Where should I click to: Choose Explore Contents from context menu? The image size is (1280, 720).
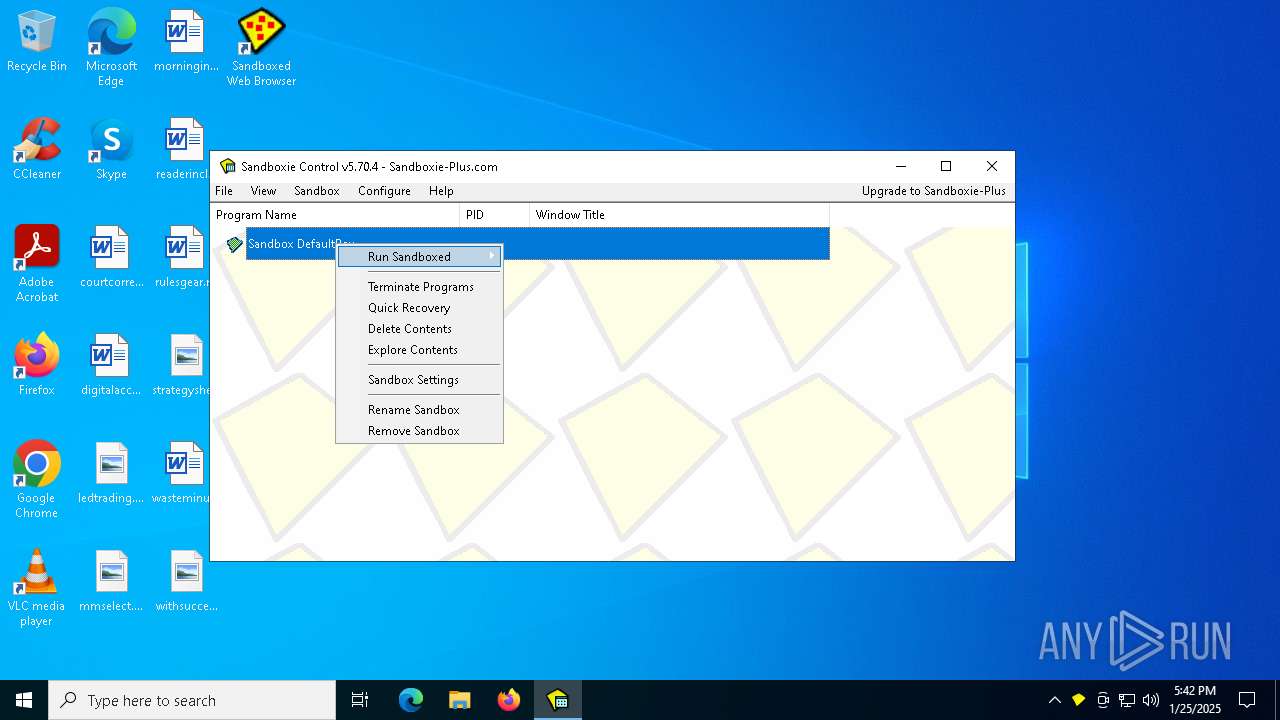(x=419, y=350)
